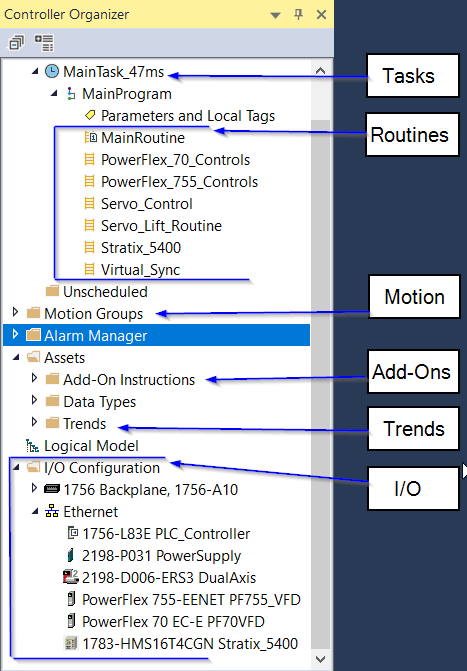Click the 2198-D006-ERS3 DualAxis drive icon

[x=71, y=577]
